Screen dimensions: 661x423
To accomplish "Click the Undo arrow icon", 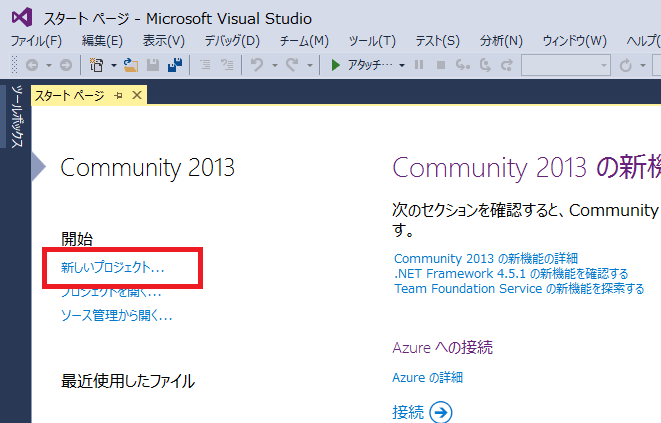I will point(257,65).
